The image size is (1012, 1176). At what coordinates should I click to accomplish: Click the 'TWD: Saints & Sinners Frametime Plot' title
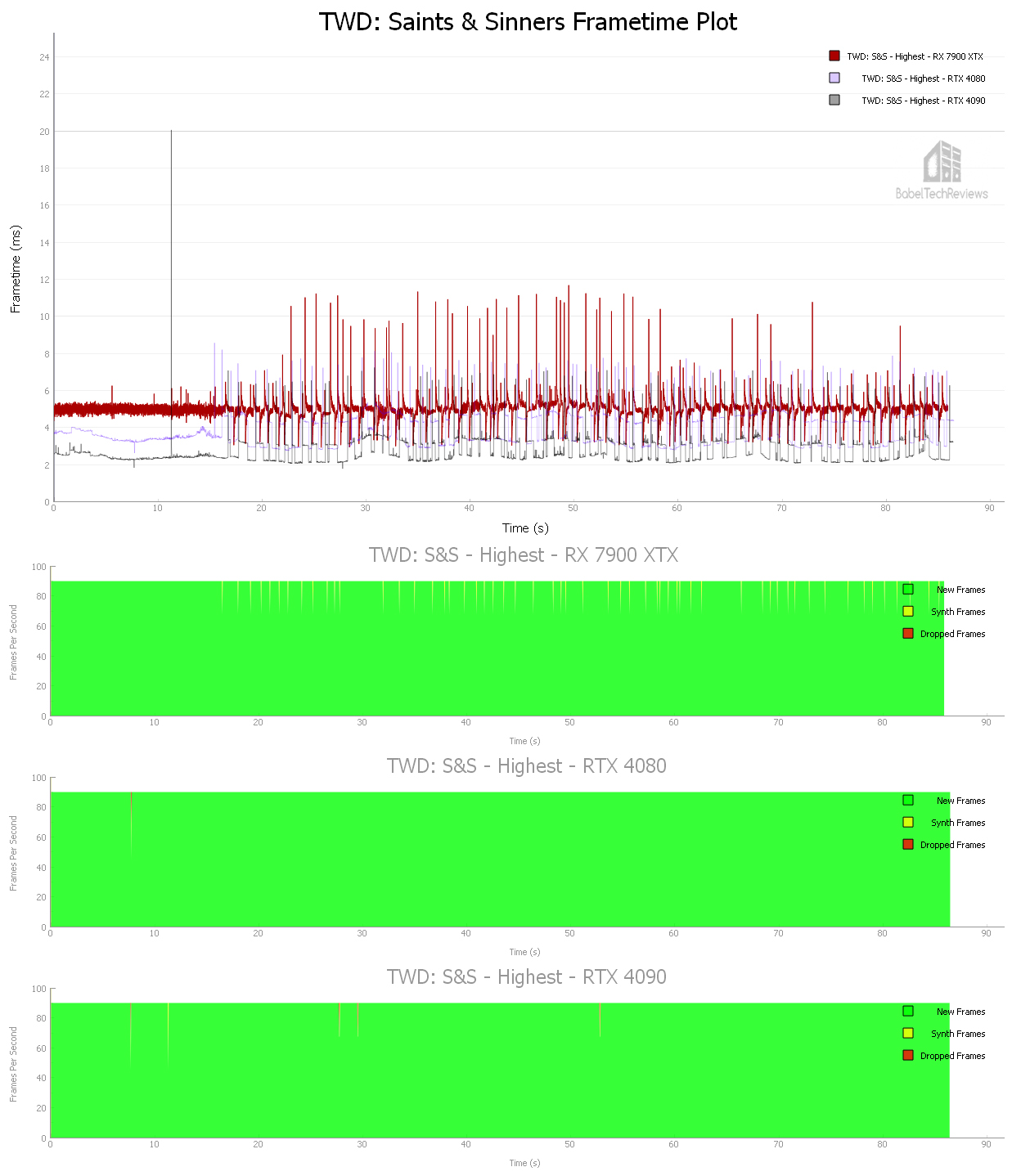(x=528, y=21)
